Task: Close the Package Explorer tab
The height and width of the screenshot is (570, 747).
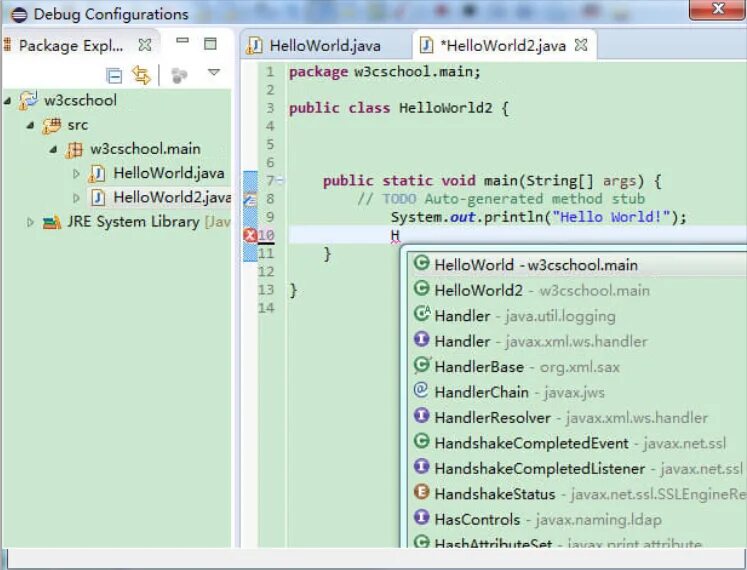Action: tap(145, 45)
